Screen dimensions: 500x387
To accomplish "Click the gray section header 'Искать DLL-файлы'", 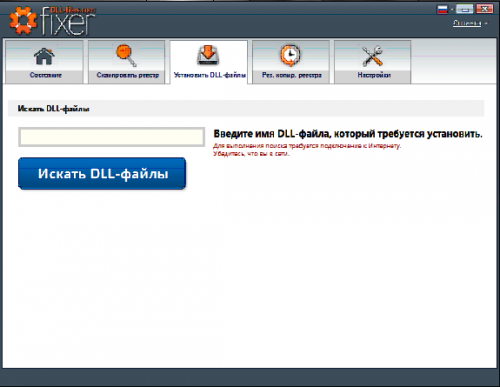I will tap(246, 109).
